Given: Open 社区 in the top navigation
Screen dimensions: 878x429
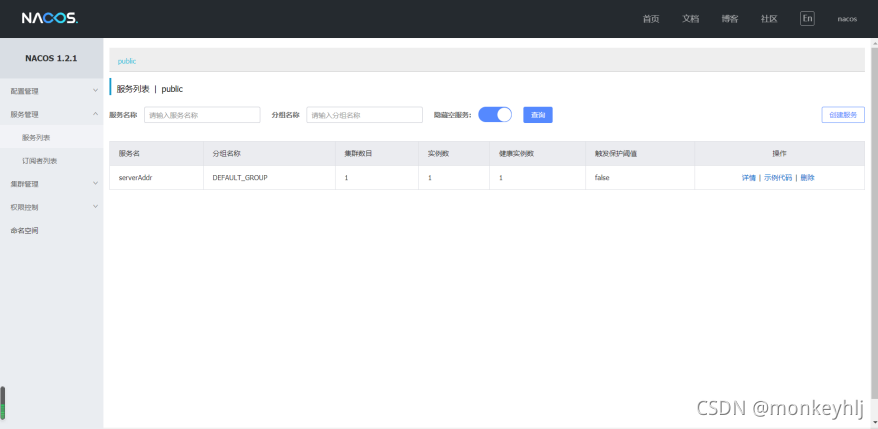Looking at the screenshot, I should coord(769,19).
